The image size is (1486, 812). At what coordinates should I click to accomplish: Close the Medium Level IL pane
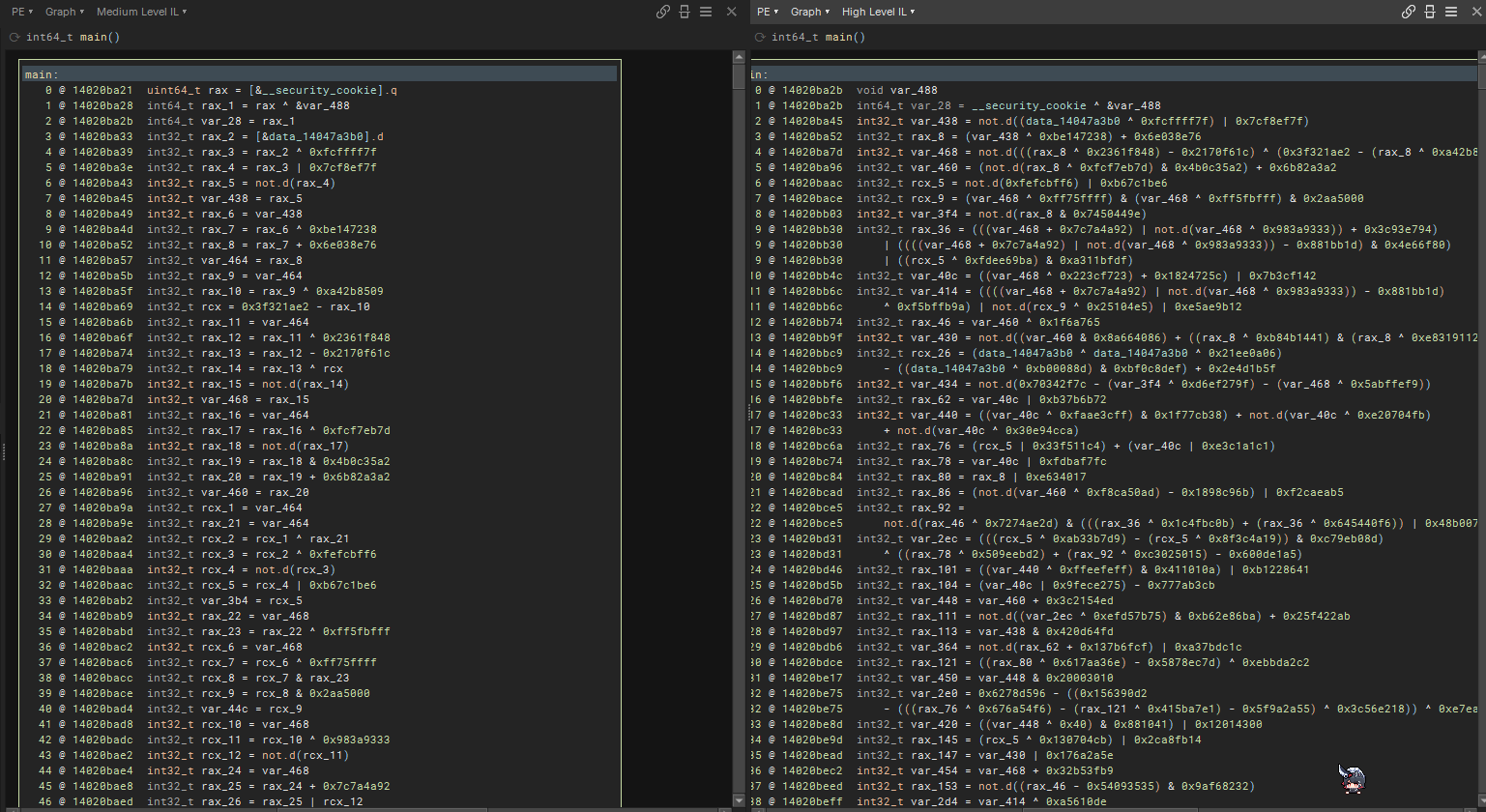pyautogui.click(x=732, y=12)
